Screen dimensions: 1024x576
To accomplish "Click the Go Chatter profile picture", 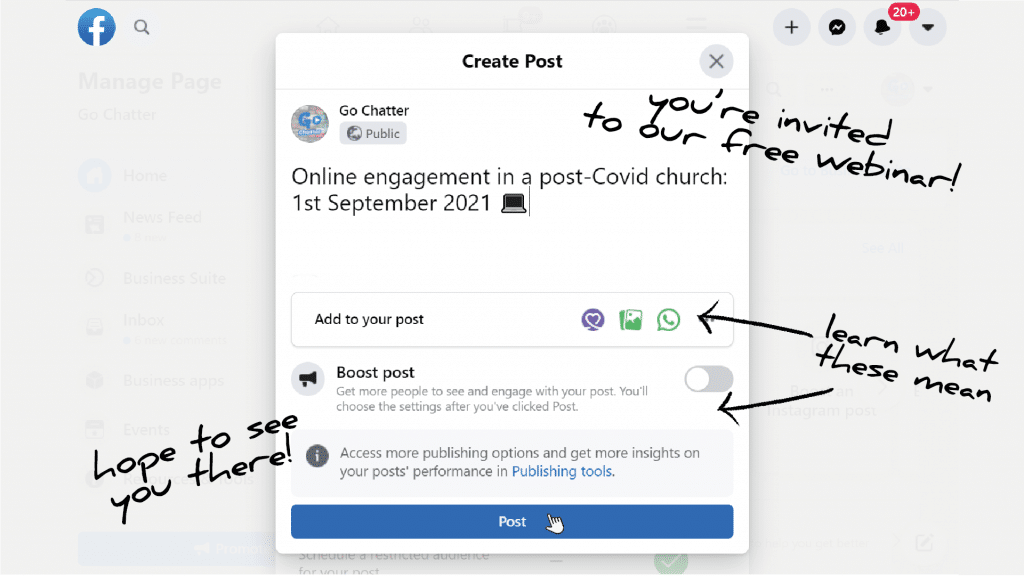I will [310, 123].
